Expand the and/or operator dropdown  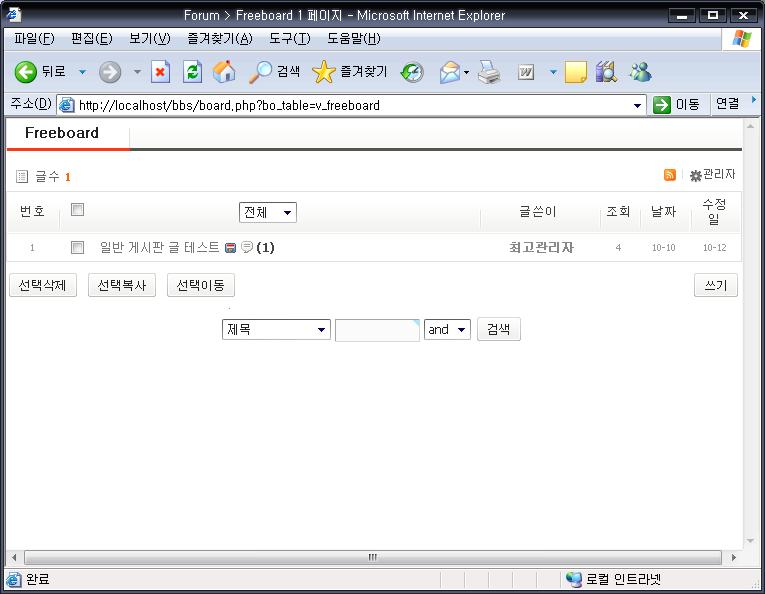coord(447,330)
